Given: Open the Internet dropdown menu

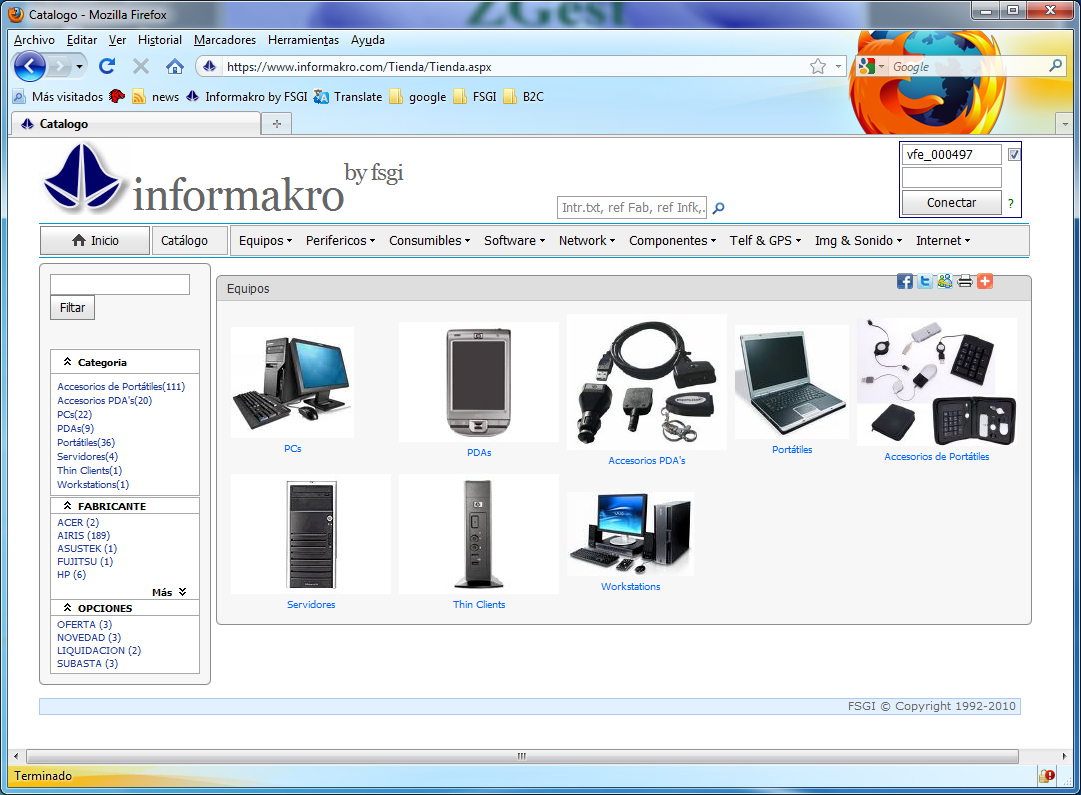Looking at the screenshot, I should (x=942, y=241).
